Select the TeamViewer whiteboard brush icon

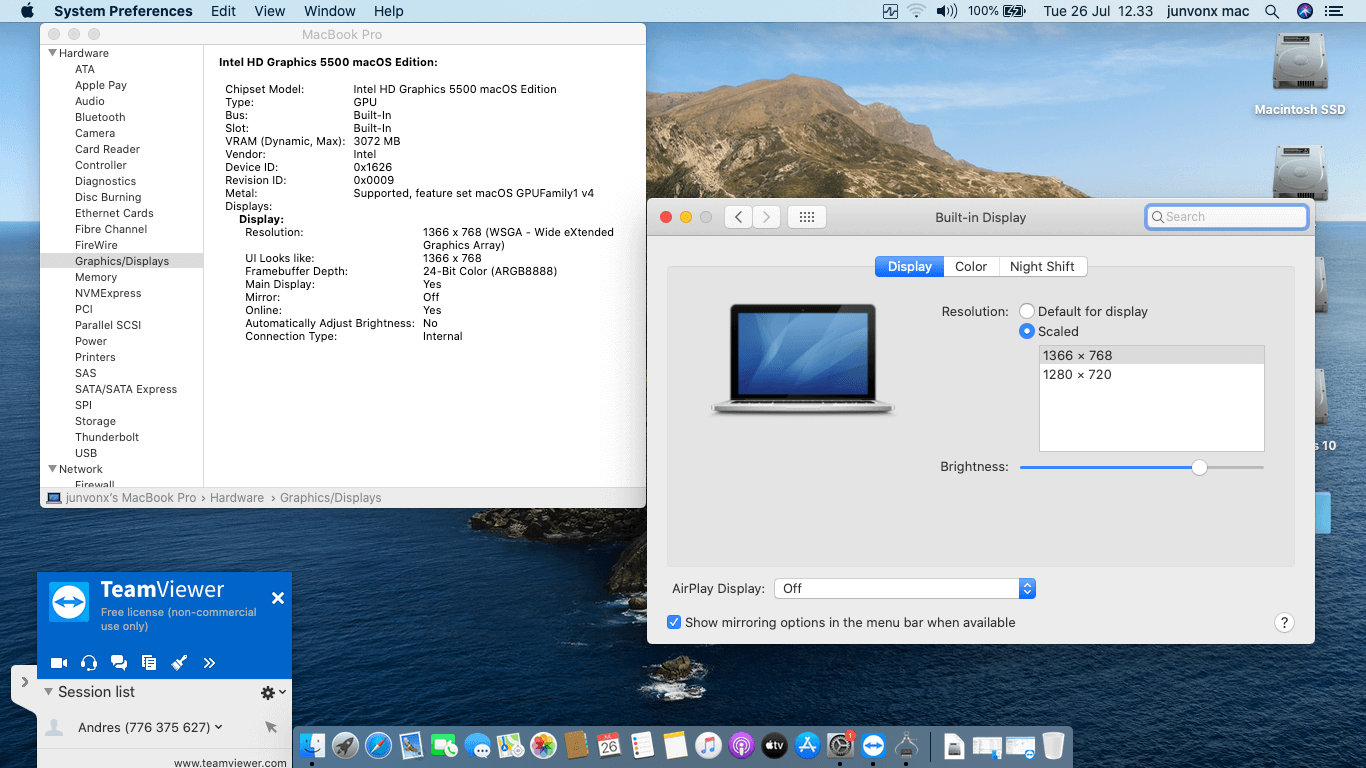pyautogui.click(x=179, y=662)
